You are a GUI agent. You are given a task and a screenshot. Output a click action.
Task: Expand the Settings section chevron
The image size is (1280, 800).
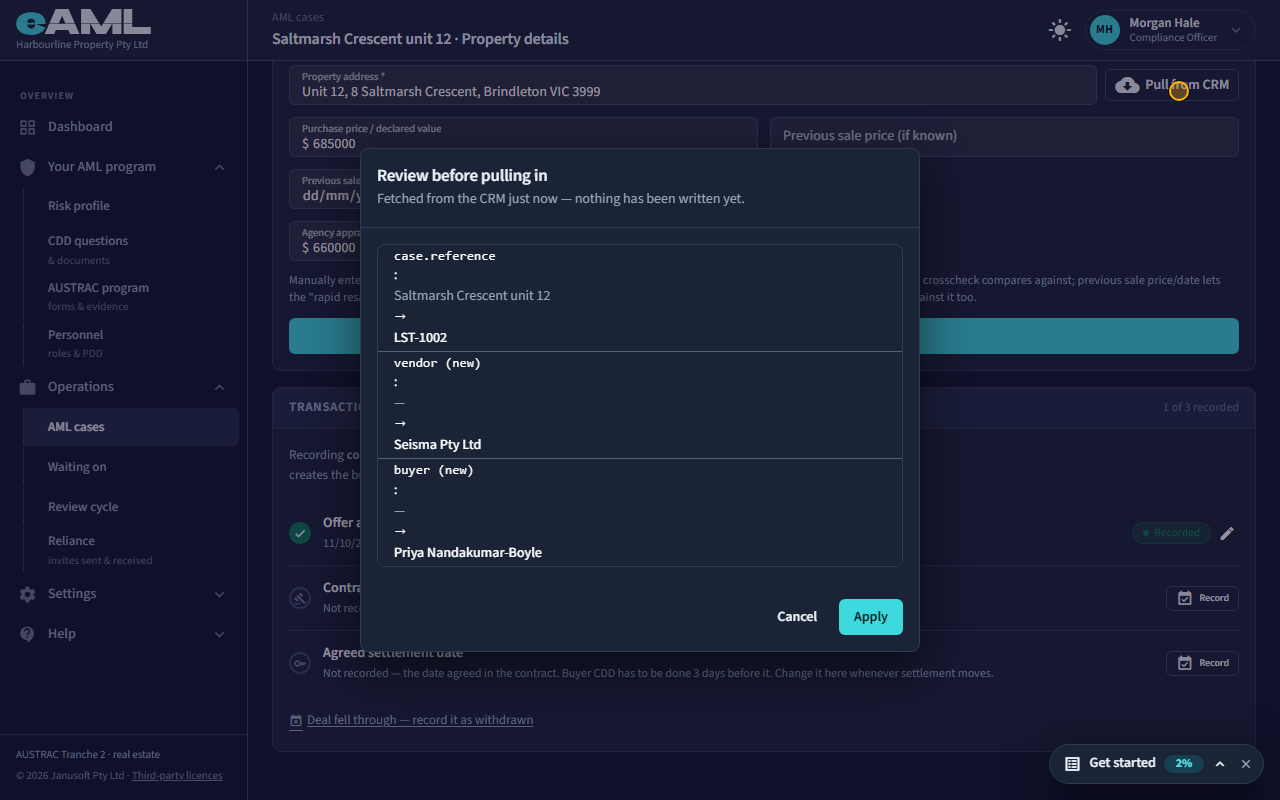point(219,594)
